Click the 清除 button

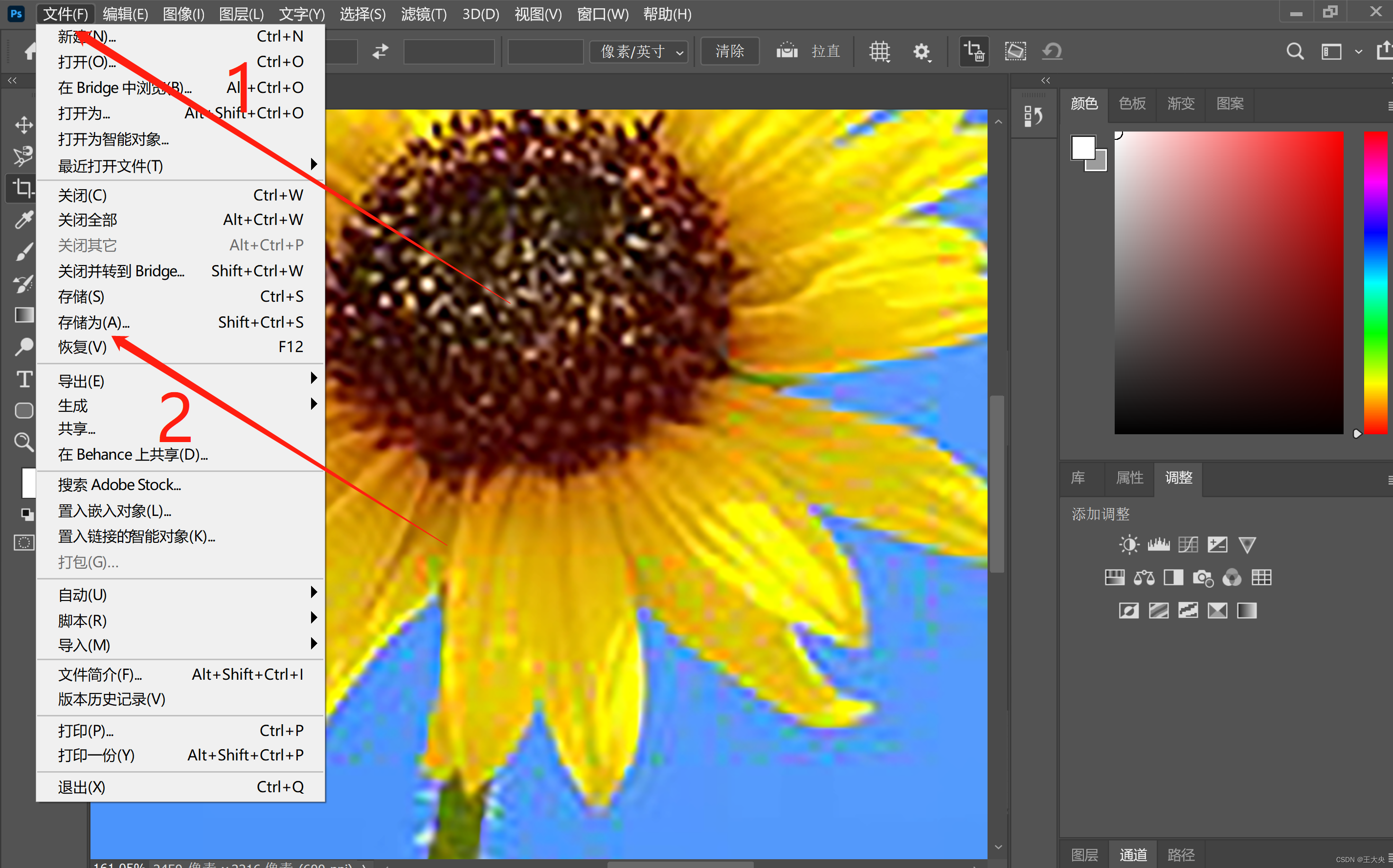pyautogui.click(x=729, y=52)
